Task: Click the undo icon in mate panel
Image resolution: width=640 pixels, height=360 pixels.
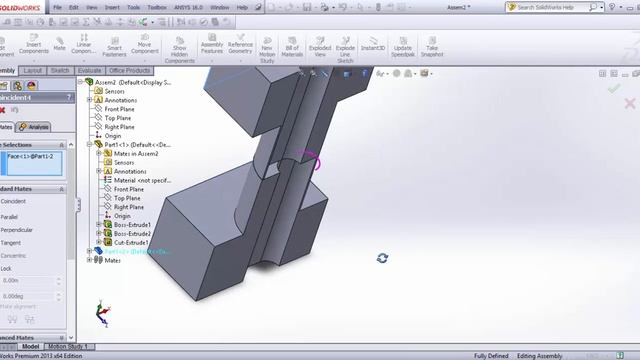Action: [x=14, y=110]
